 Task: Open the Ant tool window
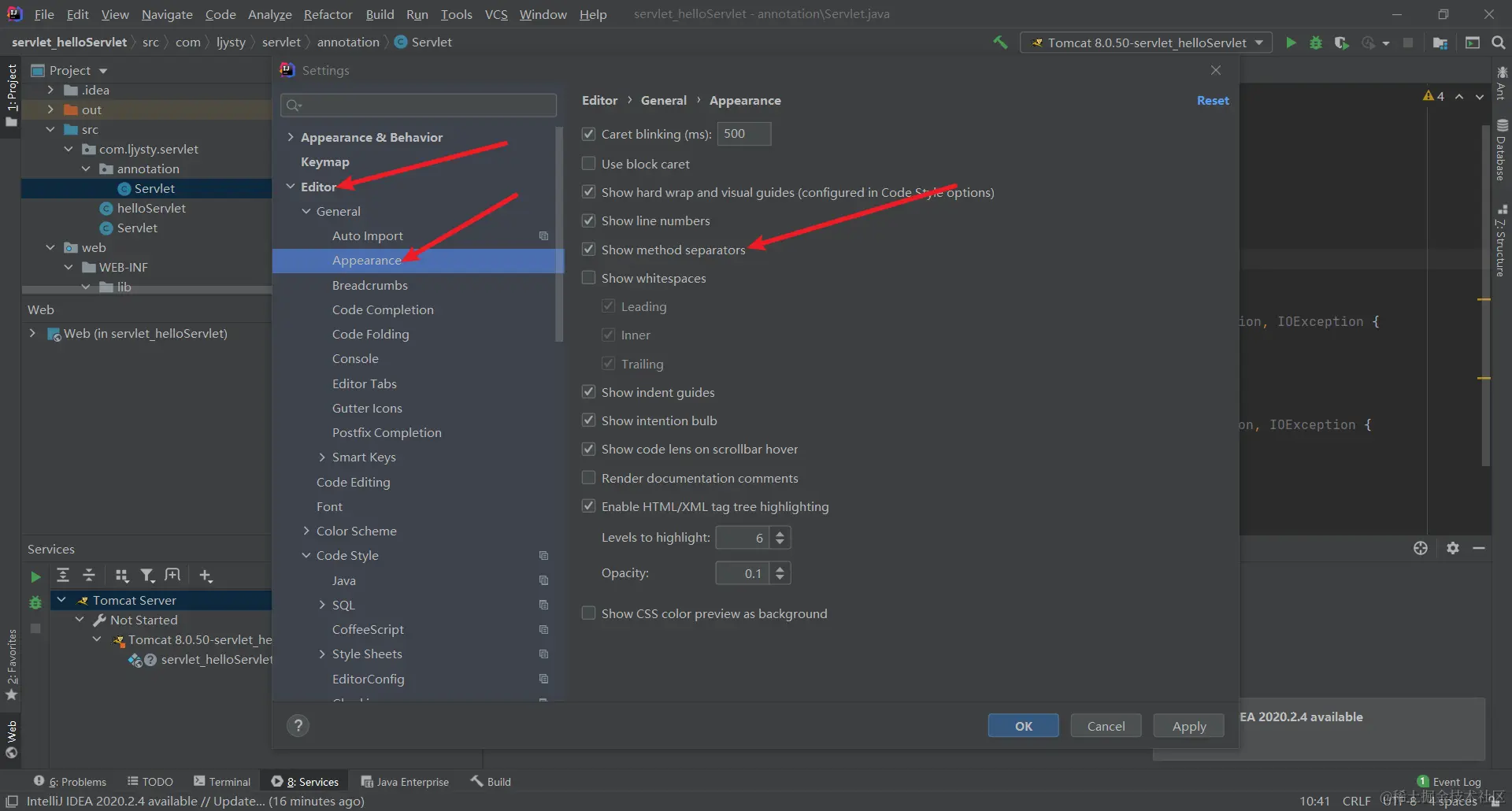1502,83
